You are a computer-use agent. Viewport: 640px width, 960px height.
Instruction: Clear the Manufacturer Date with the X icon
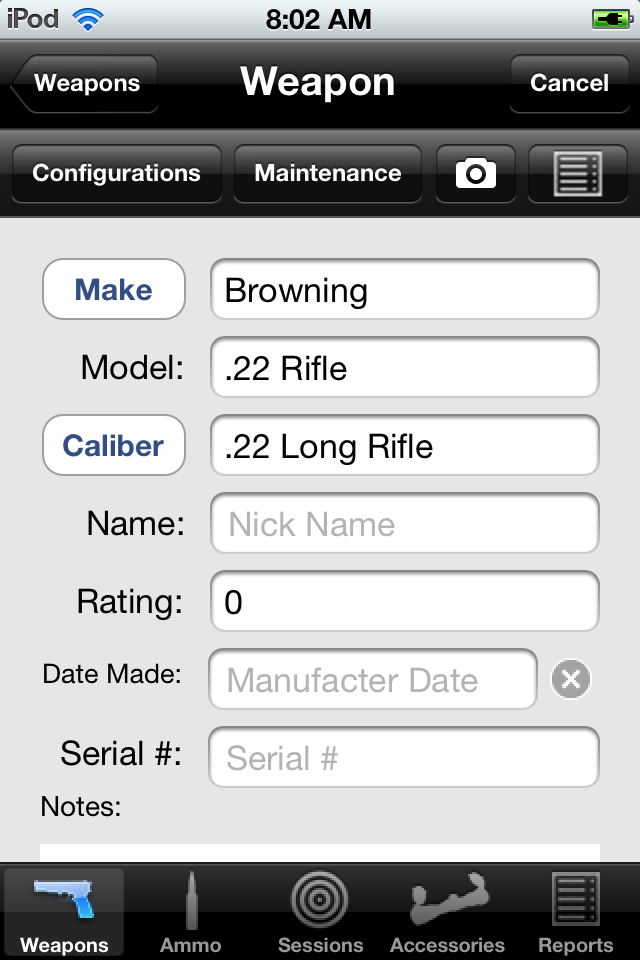(x=570, y=679)
